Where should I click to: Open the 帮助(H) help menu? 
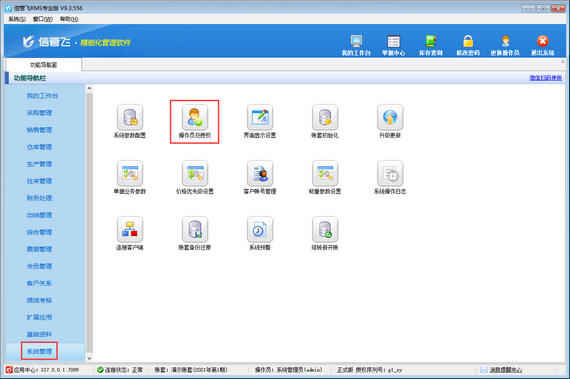(x=69, y=19)
